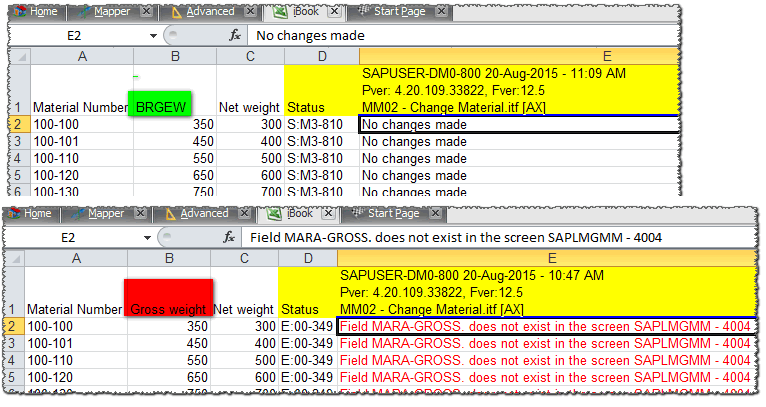Switch to the Mapper tab in the top window
Screen dimensions: 766x407
click(108, 12)
